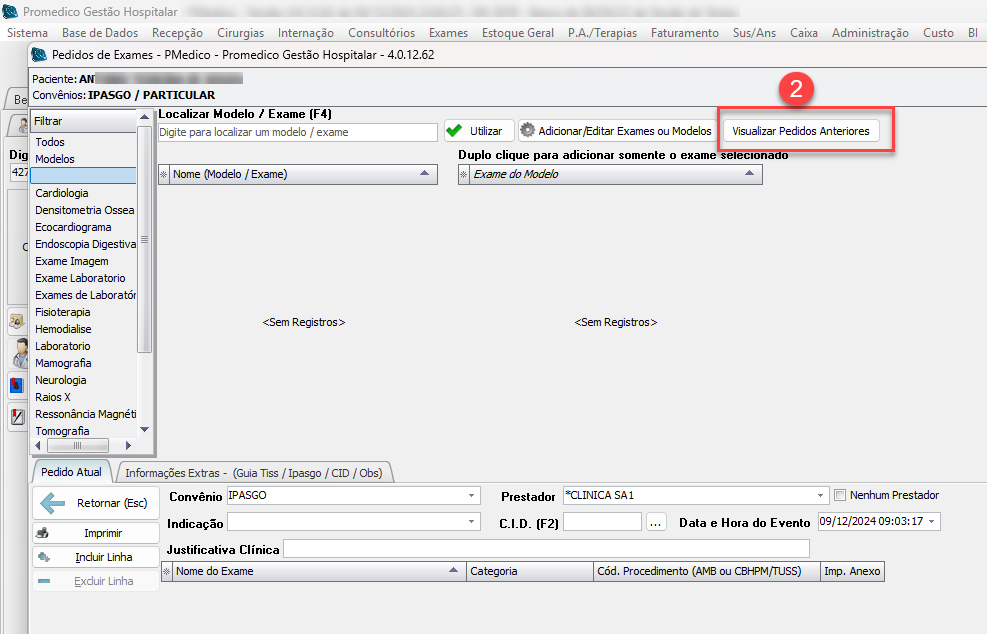The height and width of the screenshot is (634, 987).
Task: Click the gear icon Adicionar/Editar Exames ou Modelos
Action: pos(617,131)
